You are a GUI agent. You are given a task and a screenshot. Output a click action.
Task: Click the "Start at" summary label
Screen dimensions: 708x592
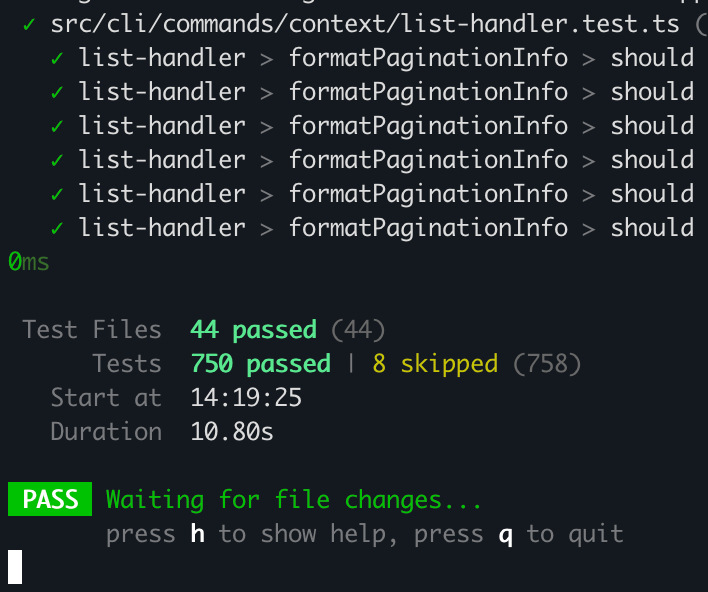(x=106, y=398)
